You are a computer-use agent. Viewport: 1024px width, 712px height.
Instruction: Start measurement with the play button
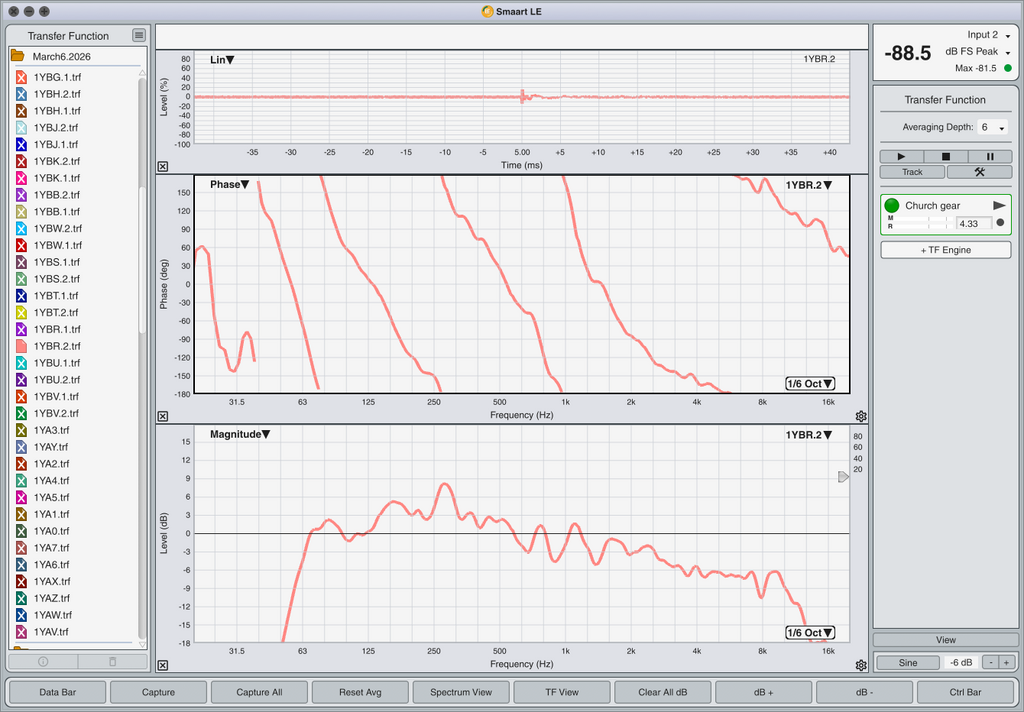(902, 157)
